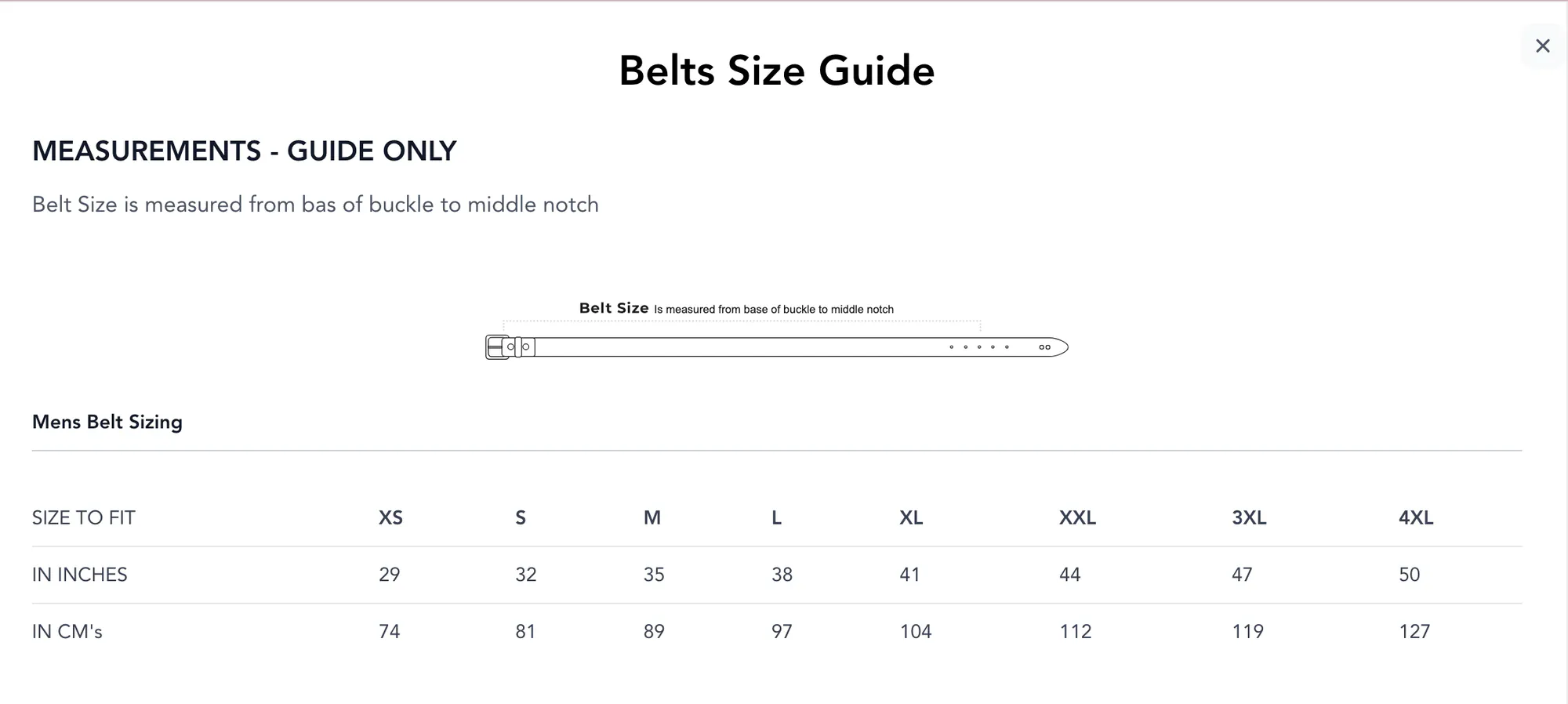Click the IN INCHES row label

tap(80, 575)
